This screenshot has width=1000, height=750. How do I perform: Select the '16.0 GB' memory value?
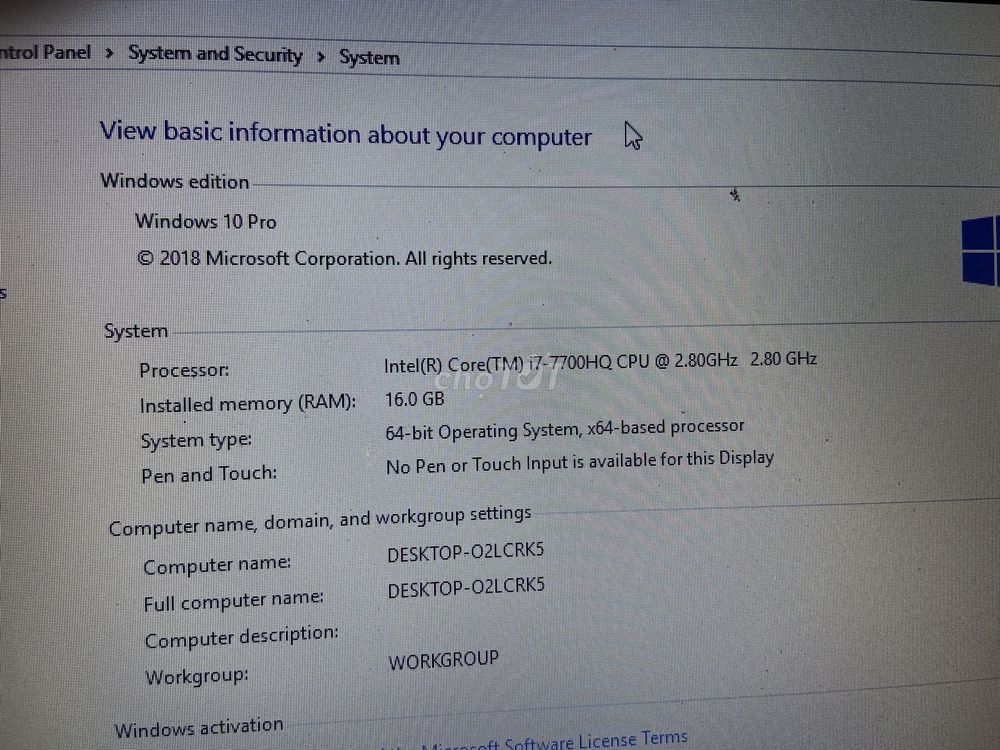415,399
